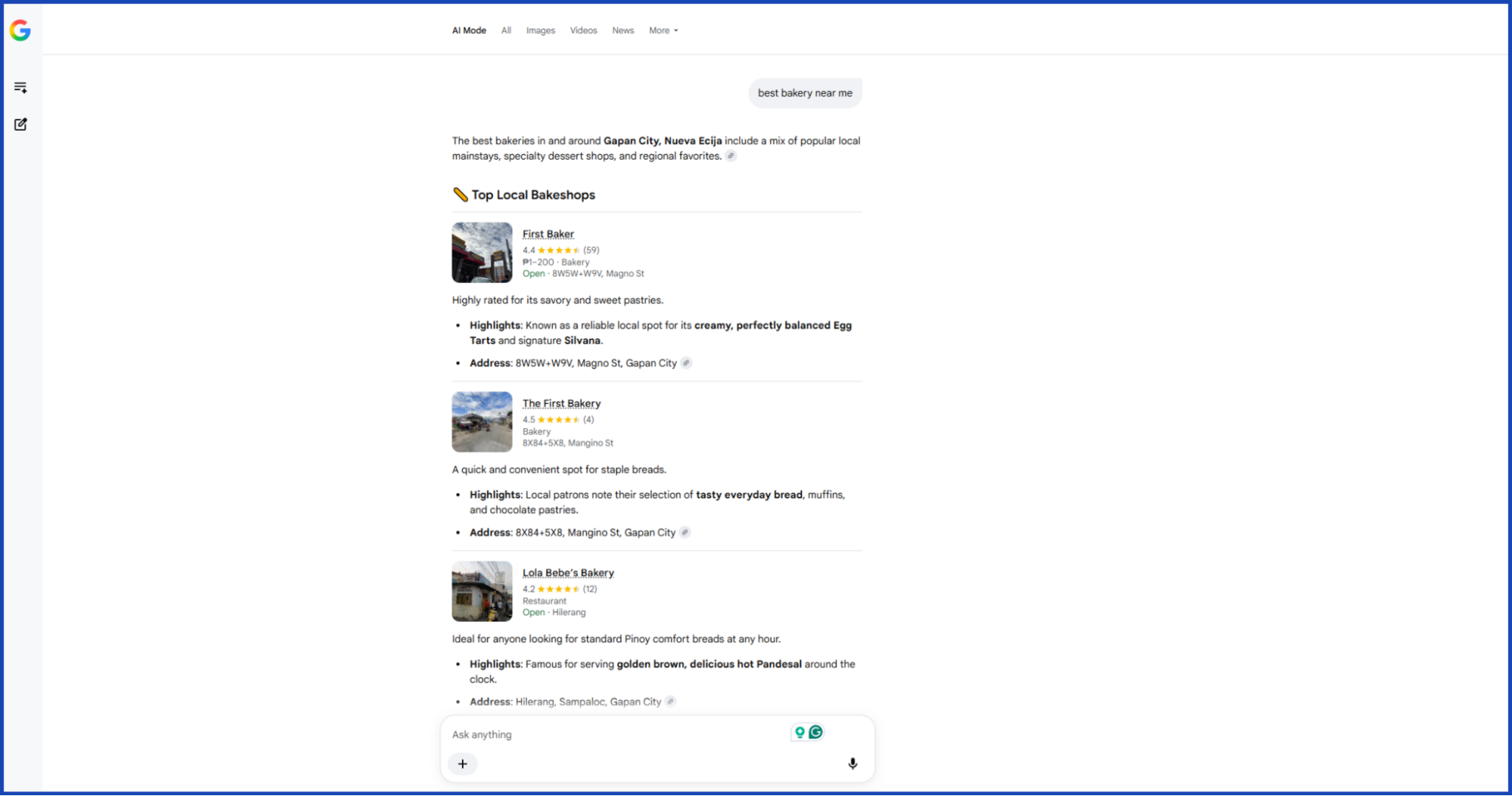
Task: Click Lola Bebe's Bakery thumbnail photo
Action: (x=482, y=591)
